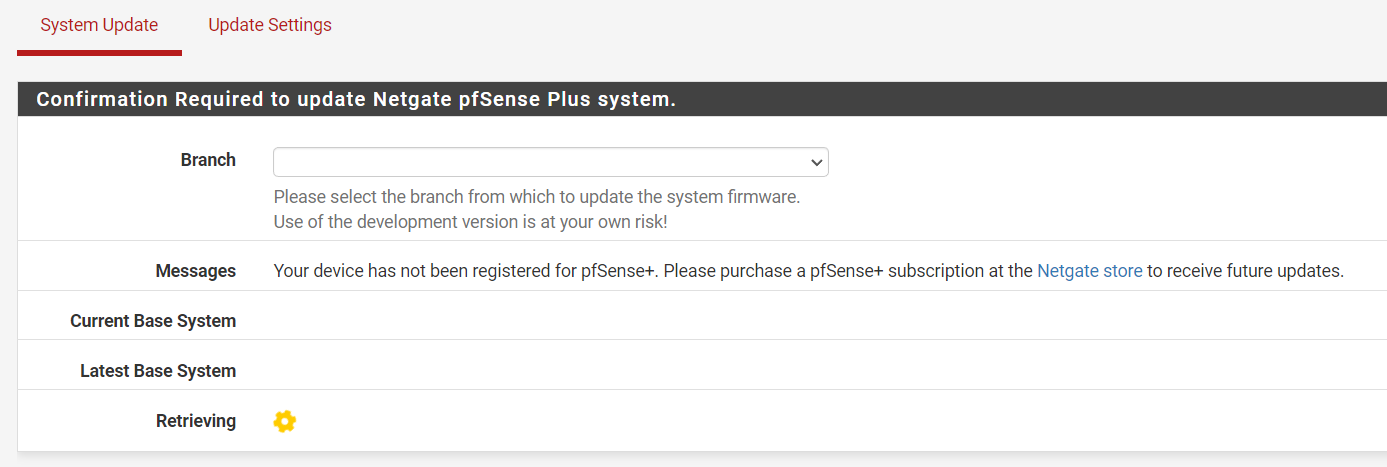This screenshot has height=467, width=1387.
Task: Expand the Branch chevron arrow
Action: [x=816, y=162]
